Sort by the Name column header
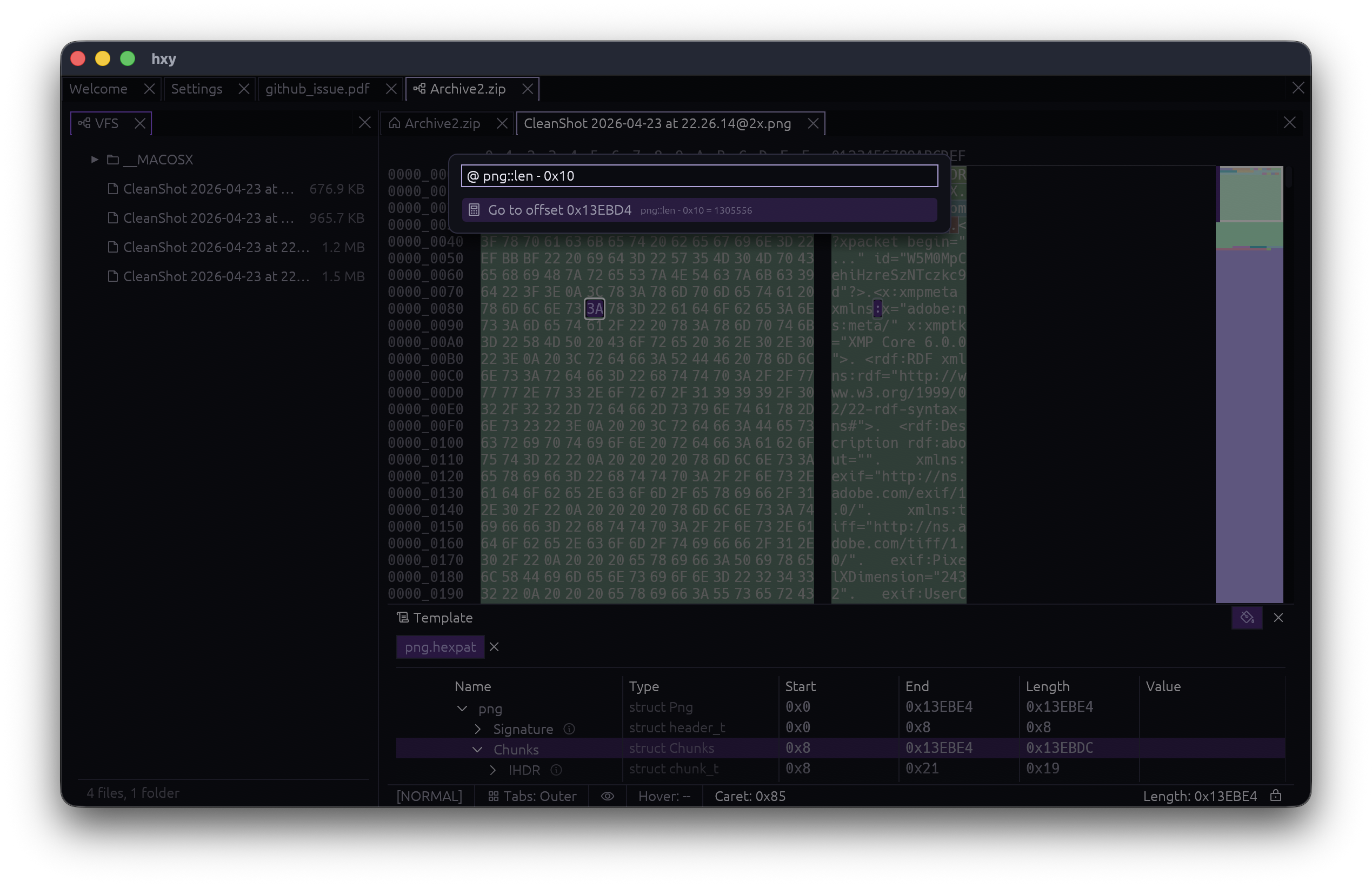The height and width of the screenshot is (887, 1372). click(x=472, y=686)
